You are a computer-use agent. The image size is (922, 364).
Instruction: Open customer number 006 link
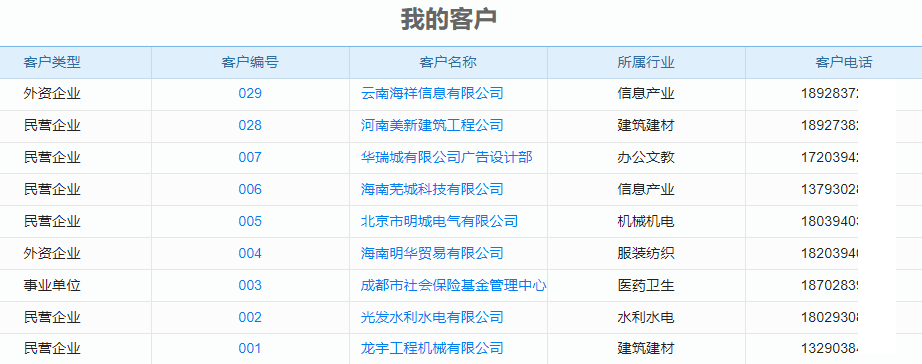point(250,189)
